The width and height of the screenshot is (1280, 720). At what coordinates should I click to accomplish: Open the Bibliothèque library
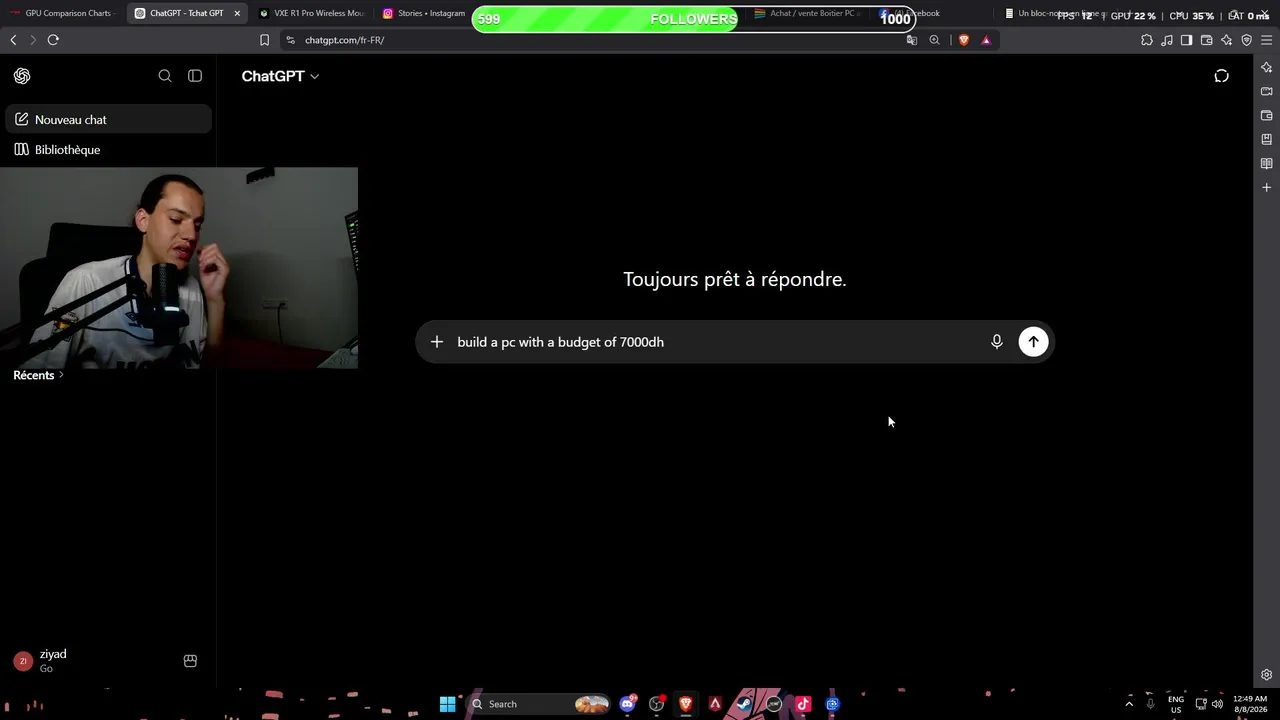coord(109,150)
